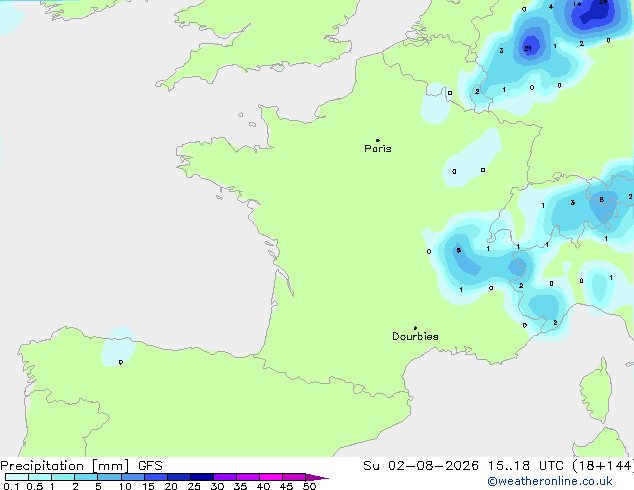Image resolution: width=634 pixels, height=490 pixels.
Task: Click the GFS model label
Action: coord(150,466)
